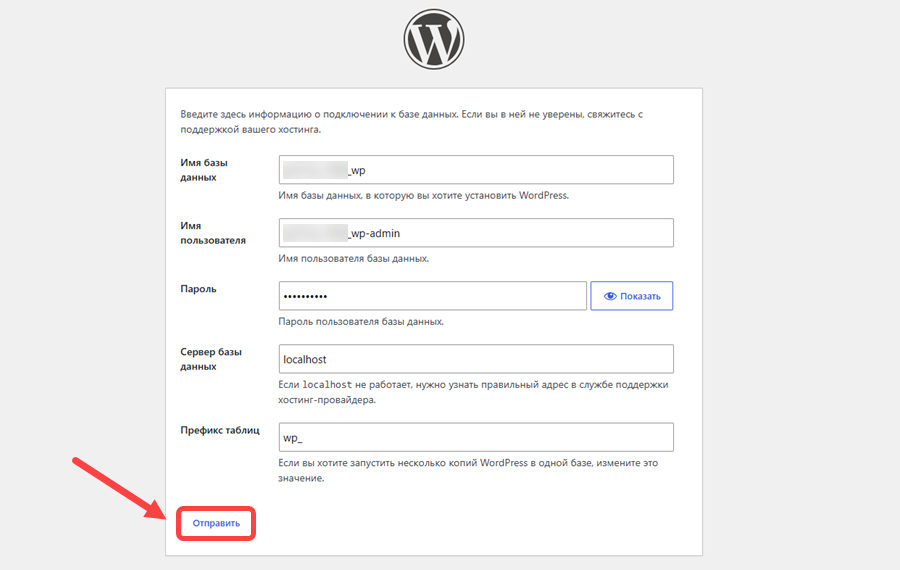Click the description Имя пользователя базы данных
900x570 pixels.
tap(354, 259)
